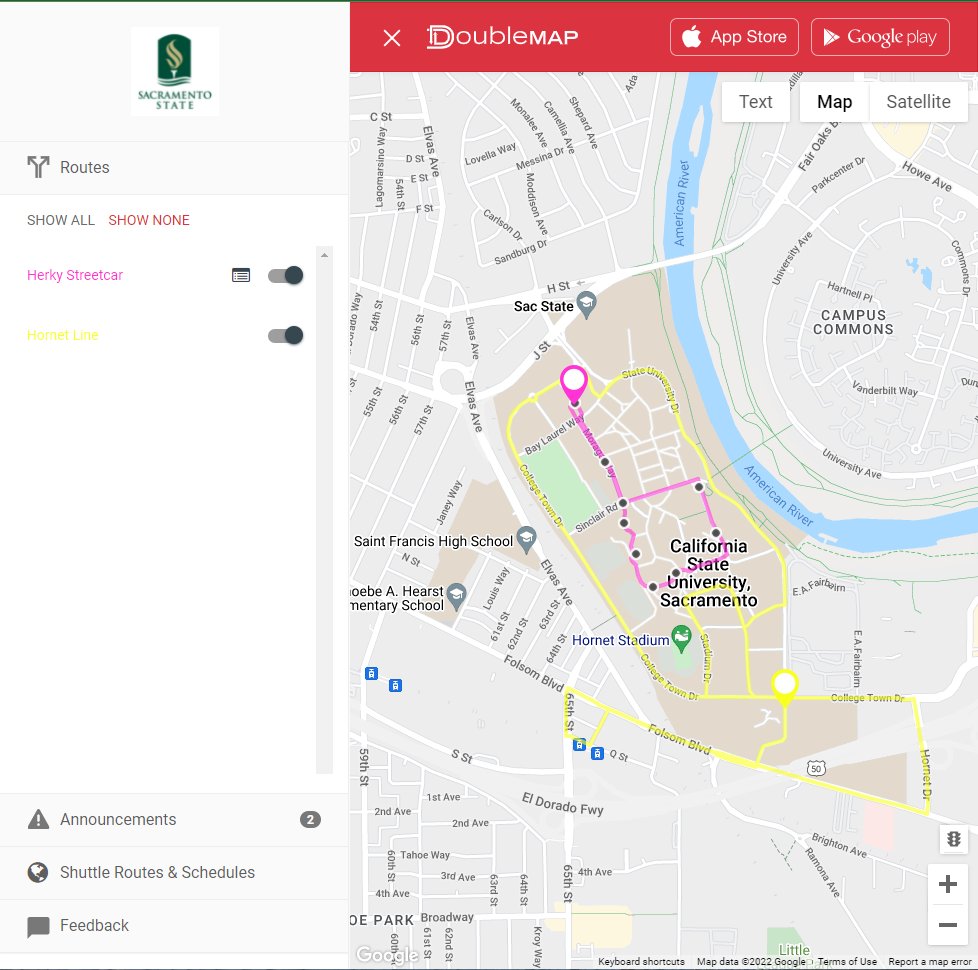Click the Hearst Elementary School marker

pyautogui.click(x=457, y=596)
